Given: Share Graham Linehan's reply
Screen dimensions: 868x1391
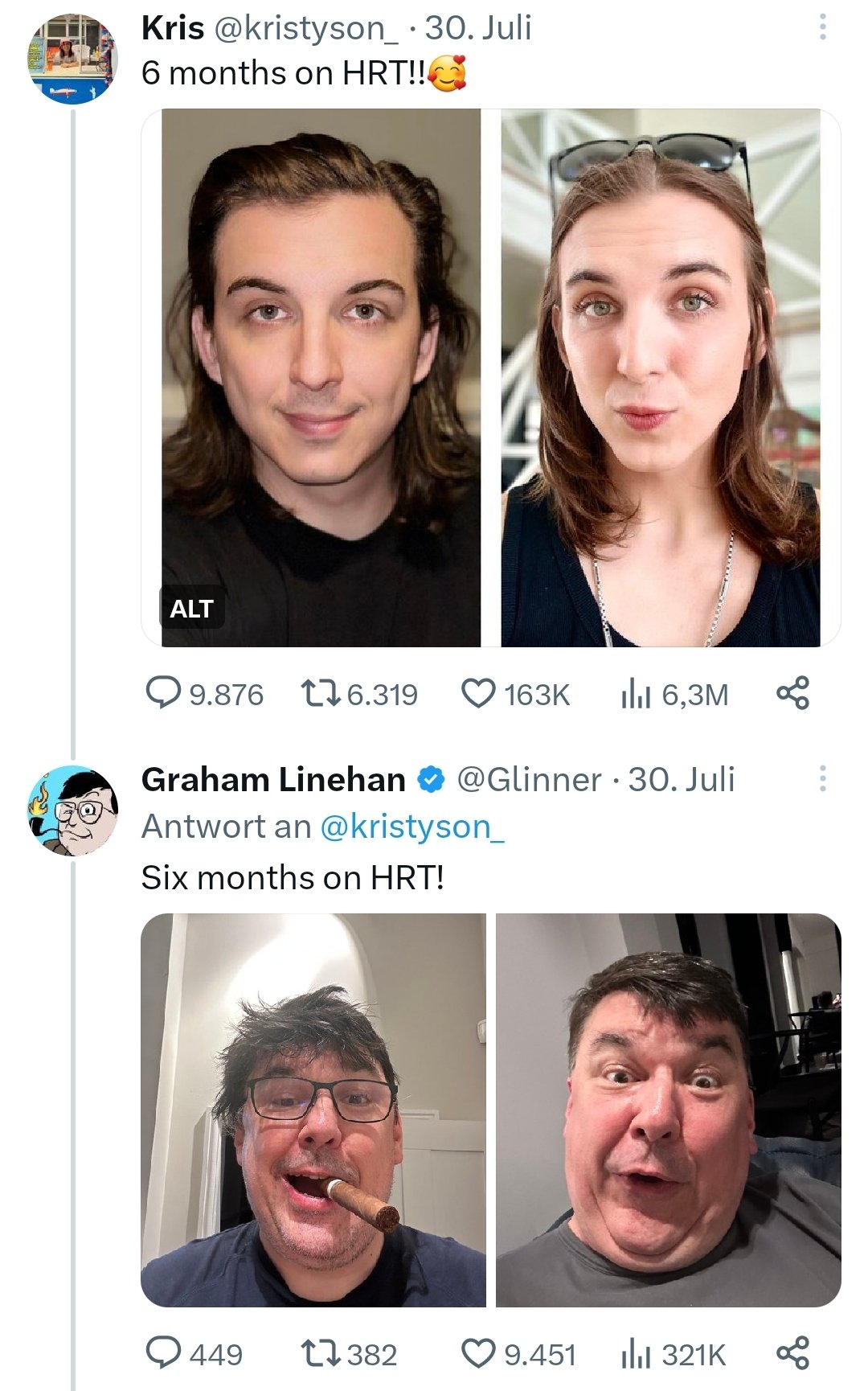Looking at the screenshot, I should 792,1354.
